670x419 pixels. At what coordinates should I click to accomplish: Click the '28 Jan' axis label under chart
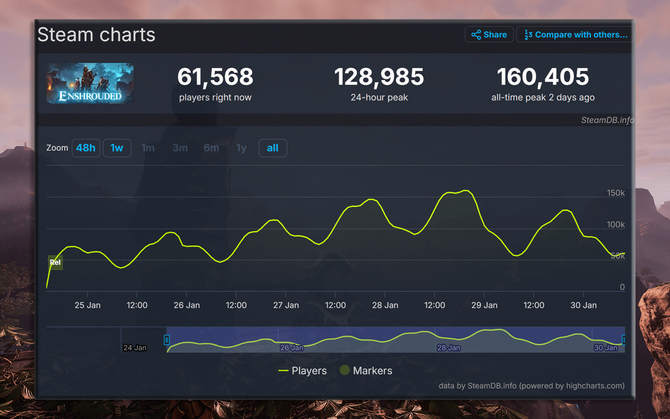tap(385, 305)
